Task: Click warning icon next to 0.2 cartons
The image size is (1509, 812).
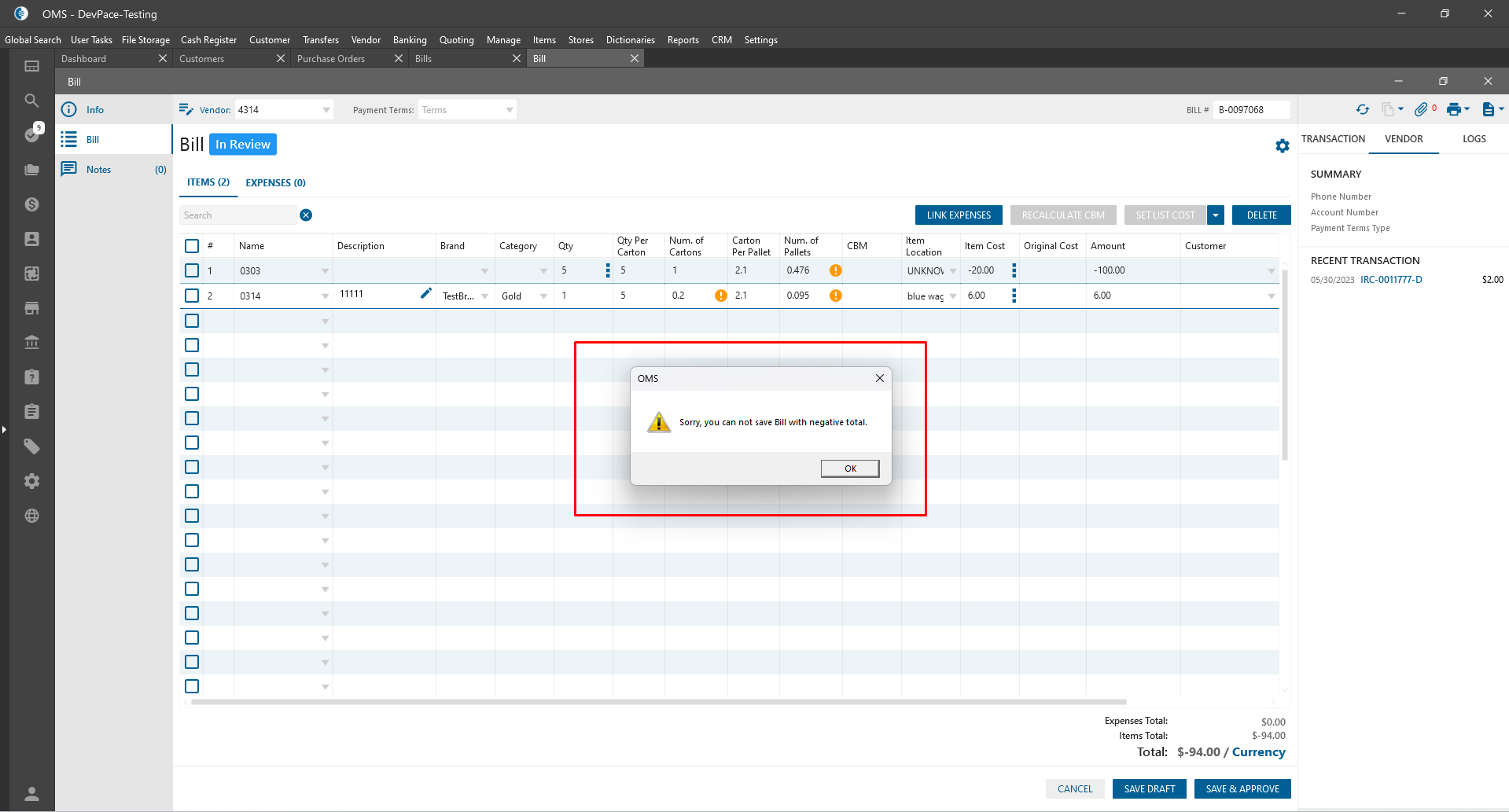Action: pyautogui.click(x=720, y=296)
